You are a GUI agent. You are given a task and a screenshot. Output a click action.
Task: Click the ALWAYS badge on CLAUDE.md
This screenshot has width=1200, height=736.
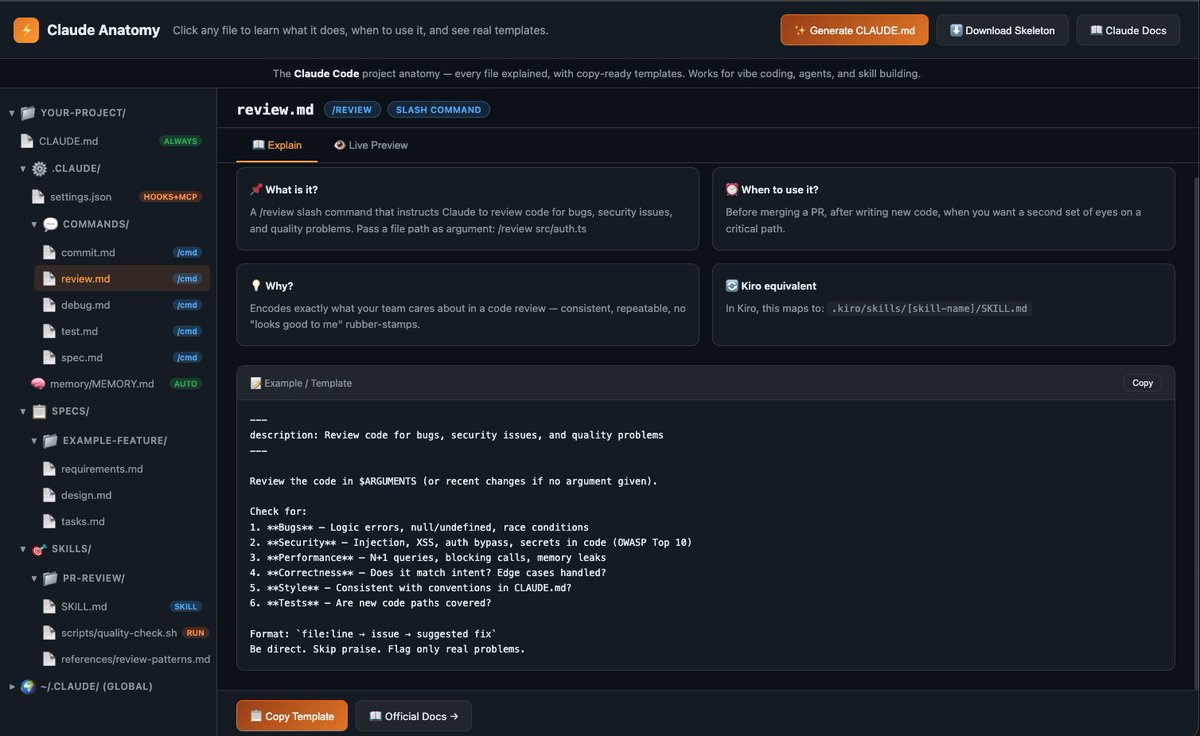[180, 141]
